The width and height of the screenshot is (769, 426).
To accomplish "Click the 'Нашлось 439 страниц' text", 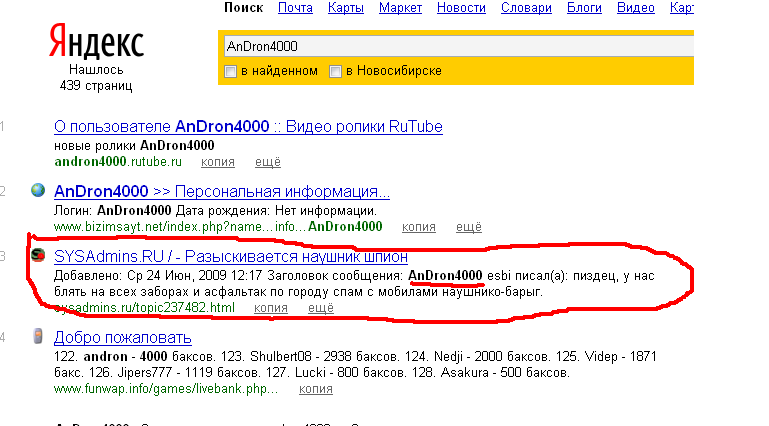I will (96, 77).
